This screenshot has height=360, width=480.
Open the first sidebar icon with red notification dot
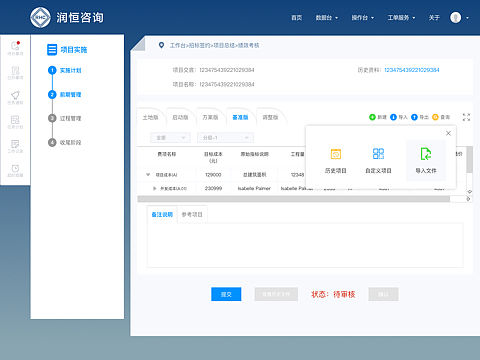(15, 46)
